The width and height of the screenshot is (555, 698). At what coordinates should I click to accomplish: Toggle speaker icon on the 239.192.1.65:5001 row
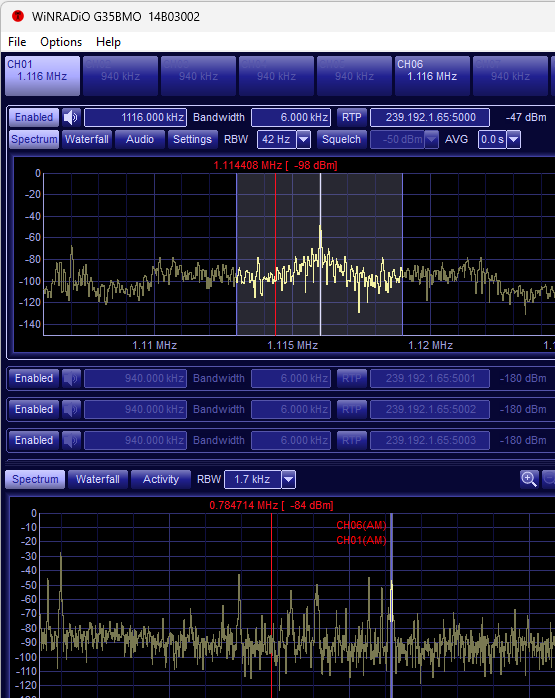click(71, 378)
